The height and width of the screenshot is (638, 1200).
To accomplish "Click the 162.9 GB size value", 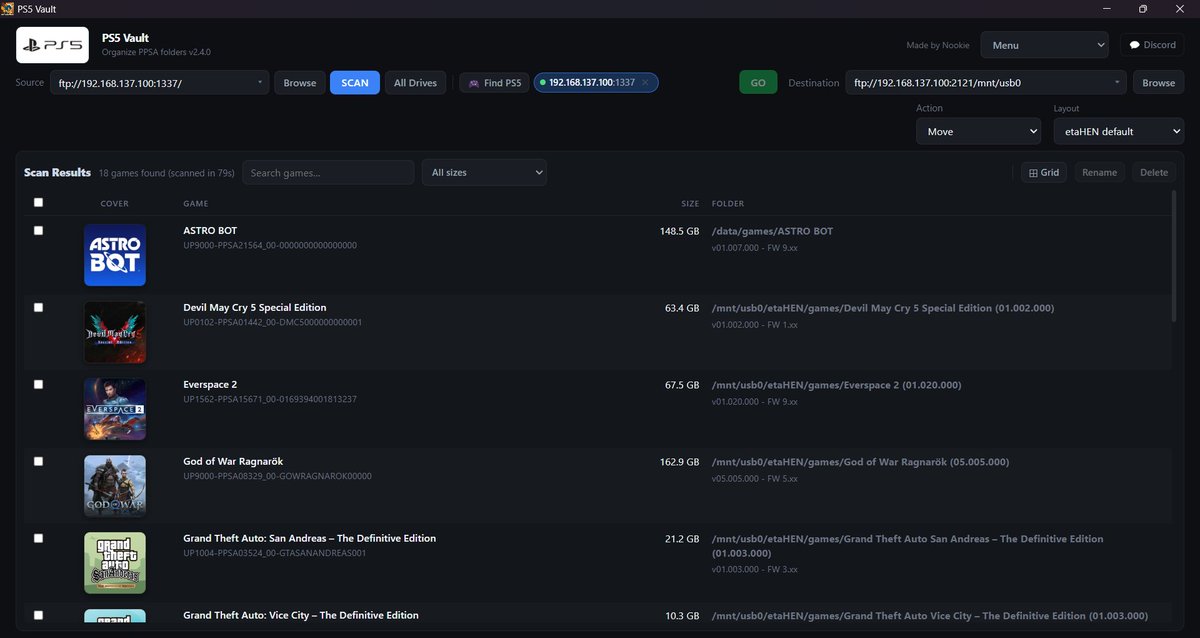I will pyautogui.click(x=680, y=462).
